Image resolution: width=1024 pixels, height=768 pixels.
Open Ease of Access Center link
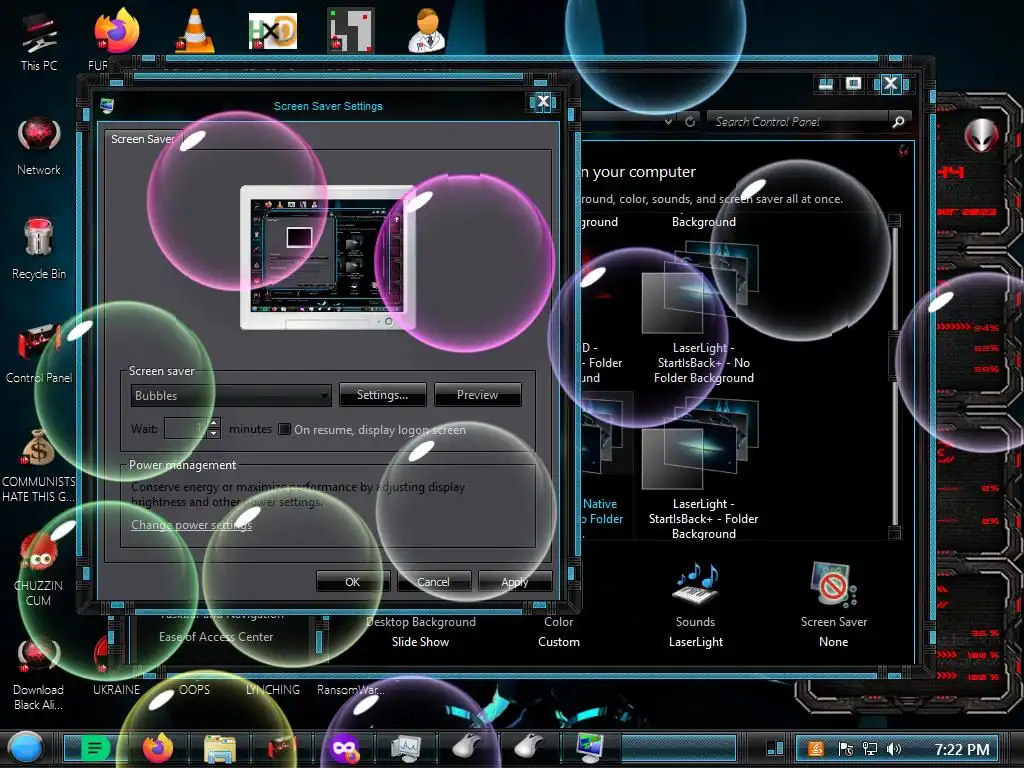tap(216, 637)
